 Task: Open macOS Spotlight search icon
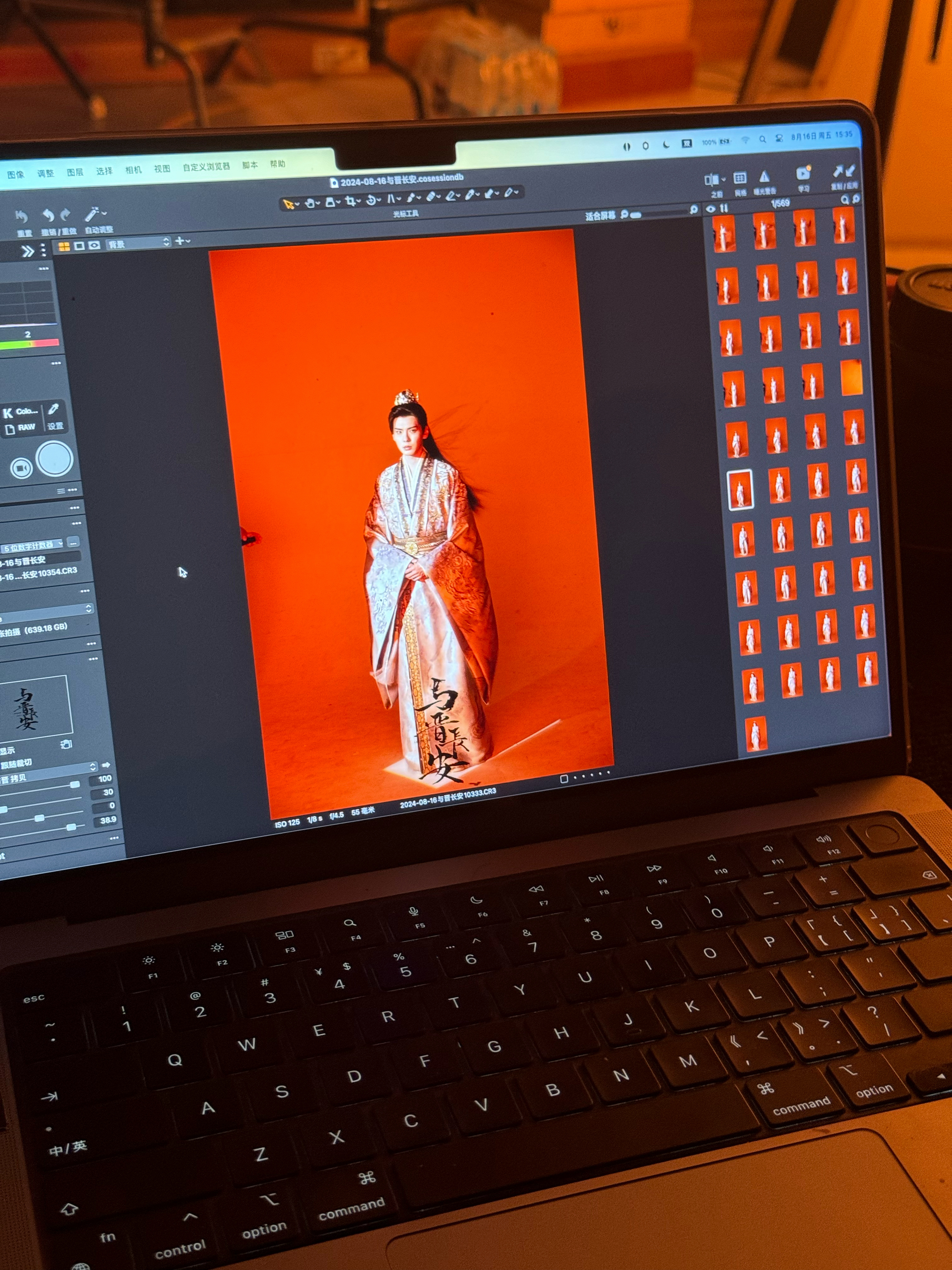pos(762,140)
